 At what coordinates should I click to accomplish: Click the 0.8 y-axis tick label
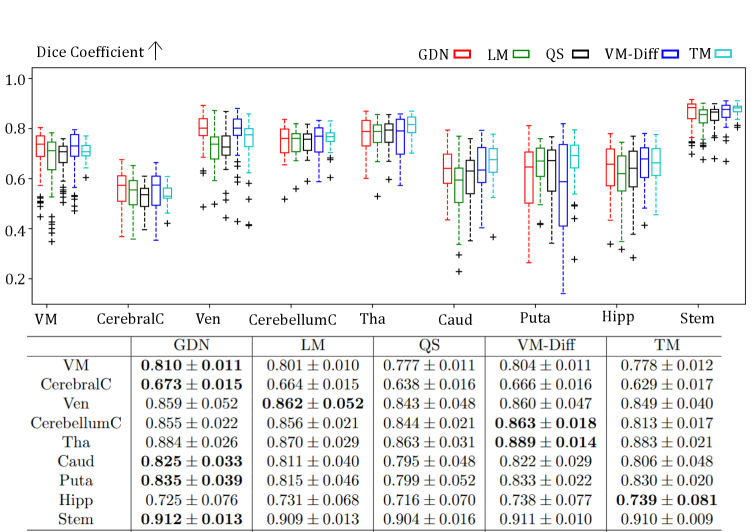15,129
